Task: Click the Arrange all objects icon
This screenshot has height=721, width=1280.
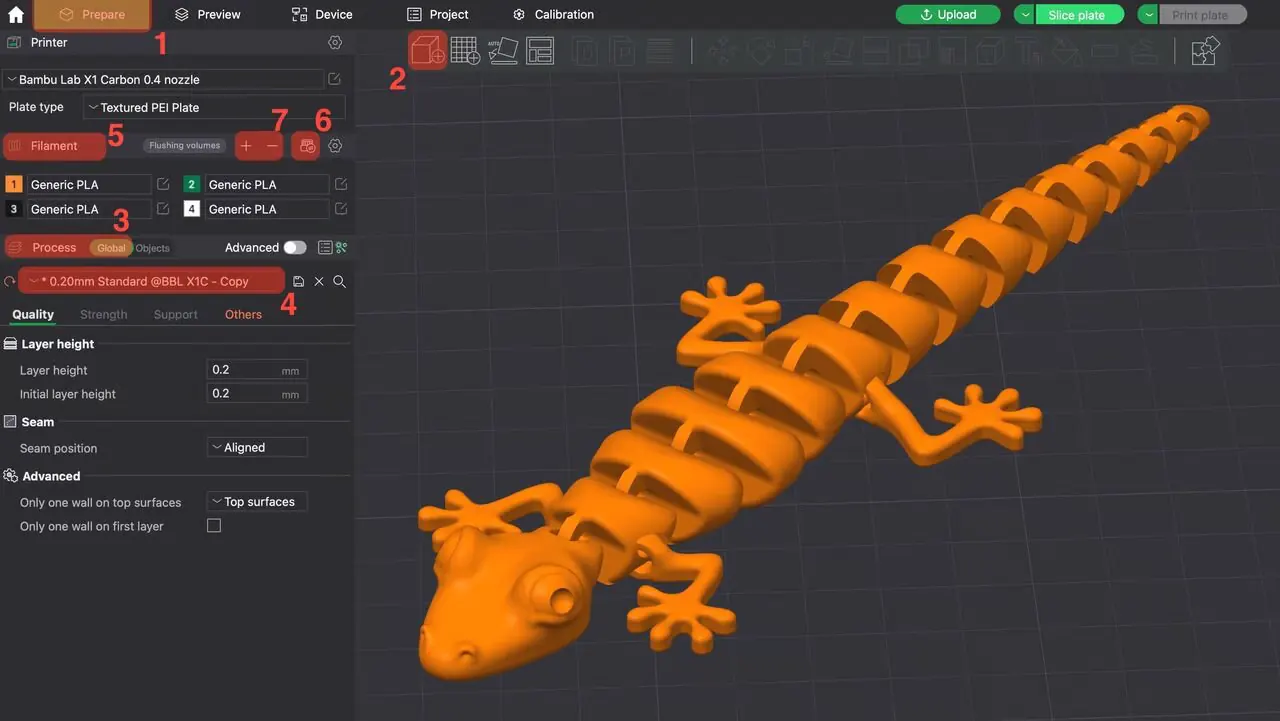Action: (540, 50)
